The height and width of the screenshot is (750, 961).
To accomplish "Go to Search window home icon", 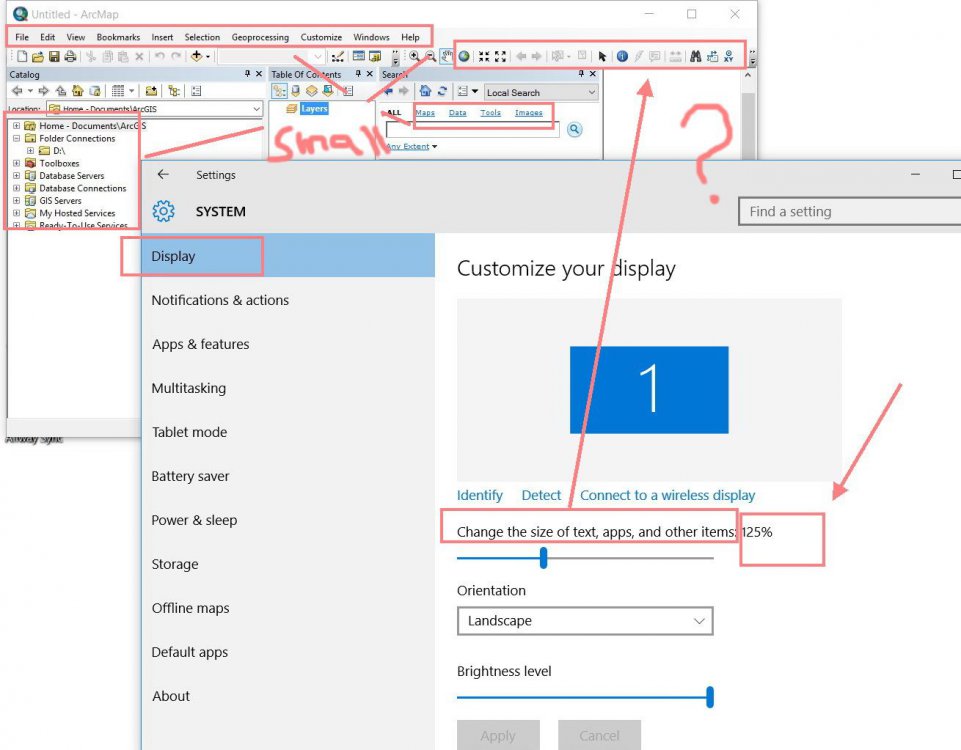I will (x=425, y=91).
